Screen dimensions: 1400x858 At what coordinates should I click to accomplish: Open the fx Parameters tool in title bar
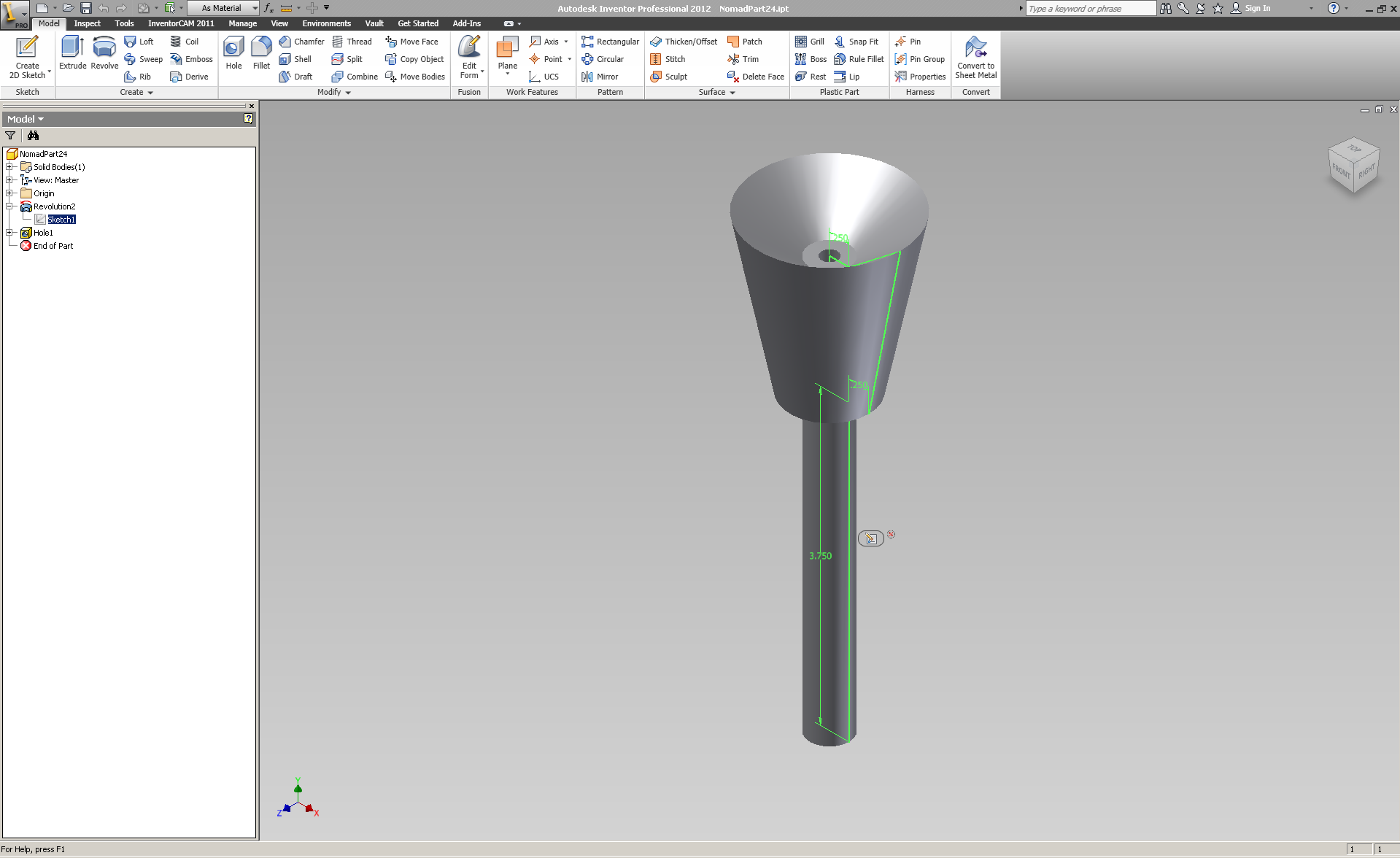(268, 8)
